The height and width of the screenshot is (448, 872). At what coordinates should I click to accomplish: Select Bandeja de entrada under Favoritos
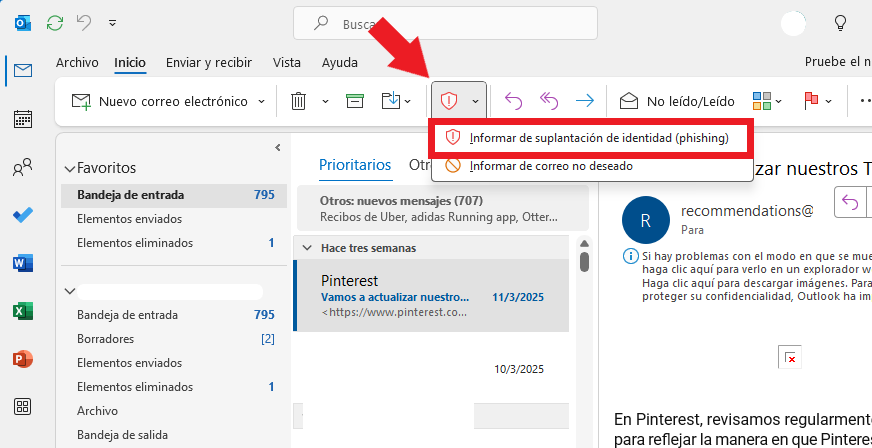click(x=174, y=195)
